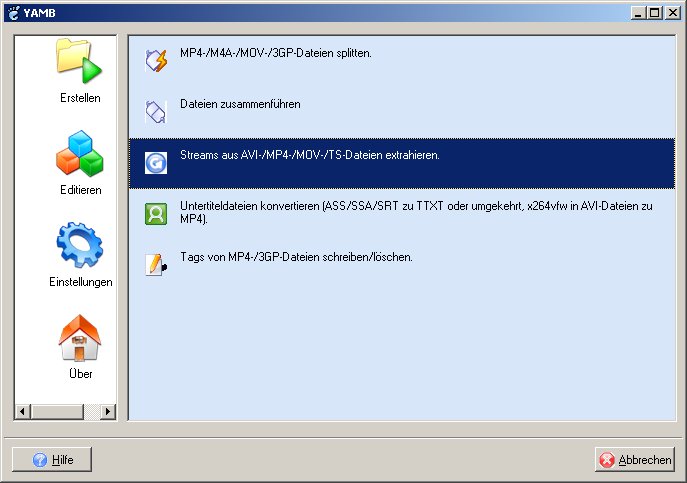Open the Einstellungen gear icon
Screen dimensions: 687x483
coord(79,245)
